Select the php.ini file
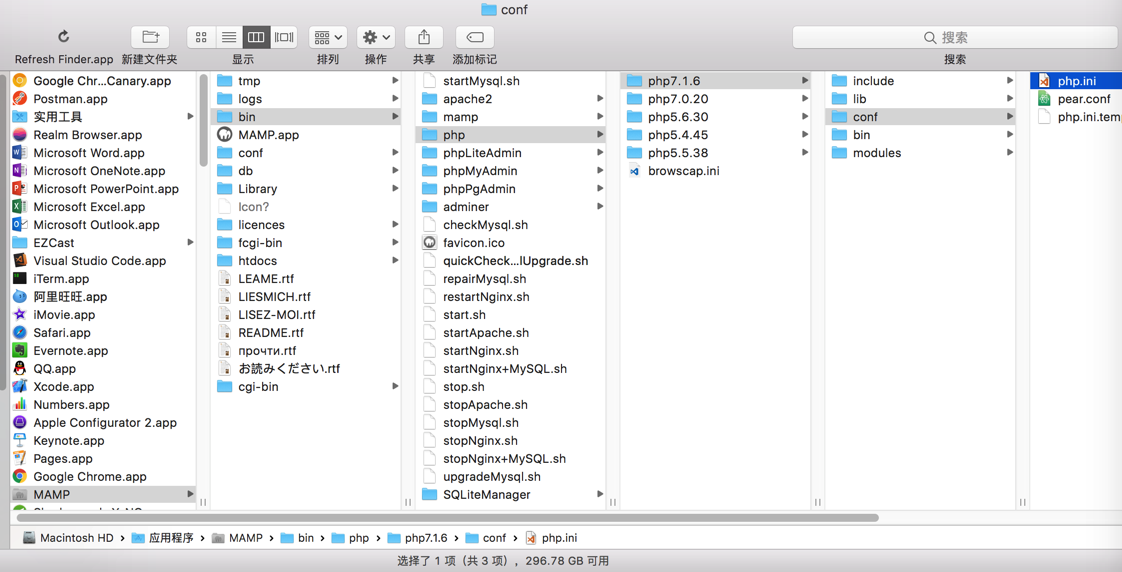Viewport: 1122px width, 572px height. click(1075, 81)
